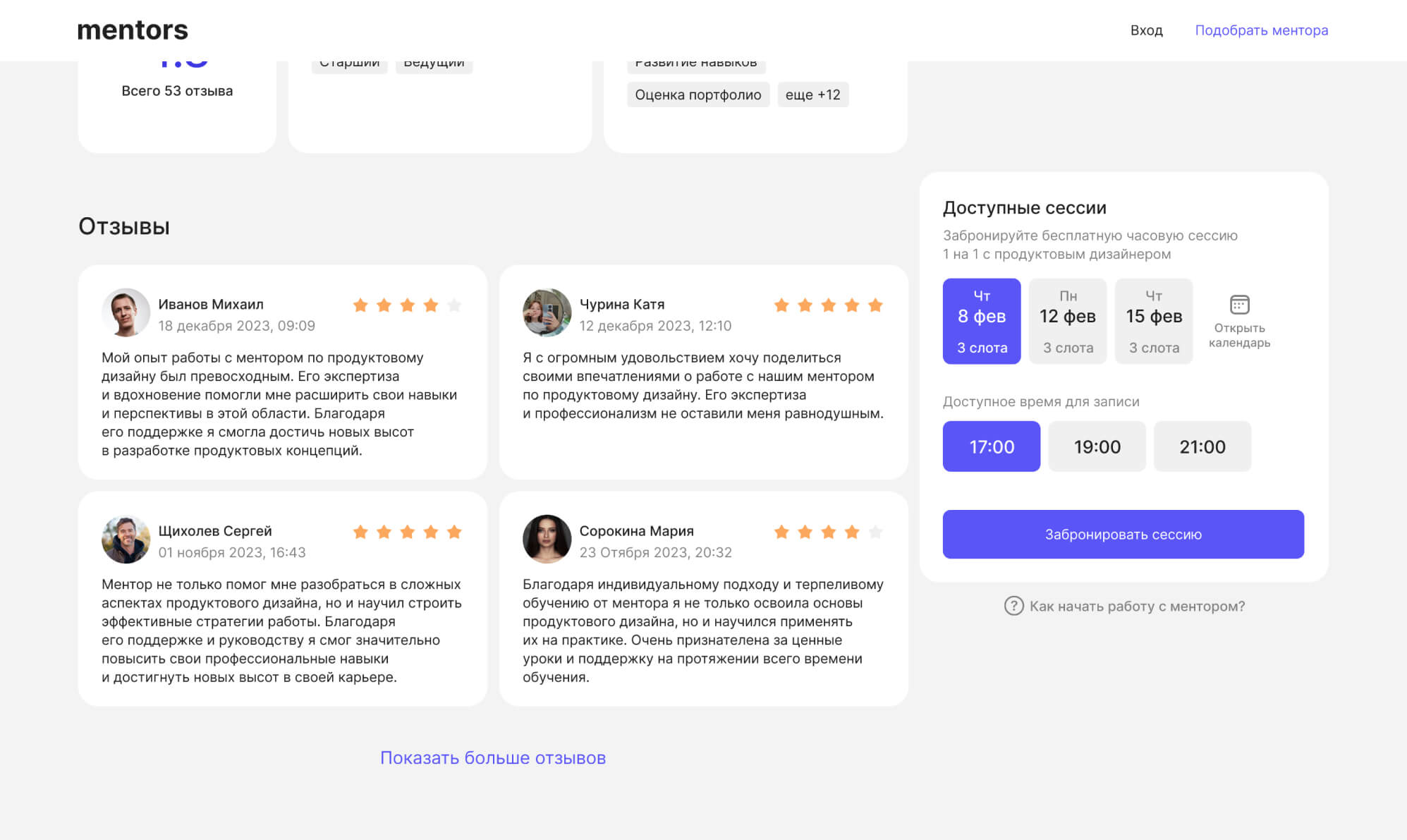
Task: Expand the 'еще +12' tags chip
Action: point(812,95)
